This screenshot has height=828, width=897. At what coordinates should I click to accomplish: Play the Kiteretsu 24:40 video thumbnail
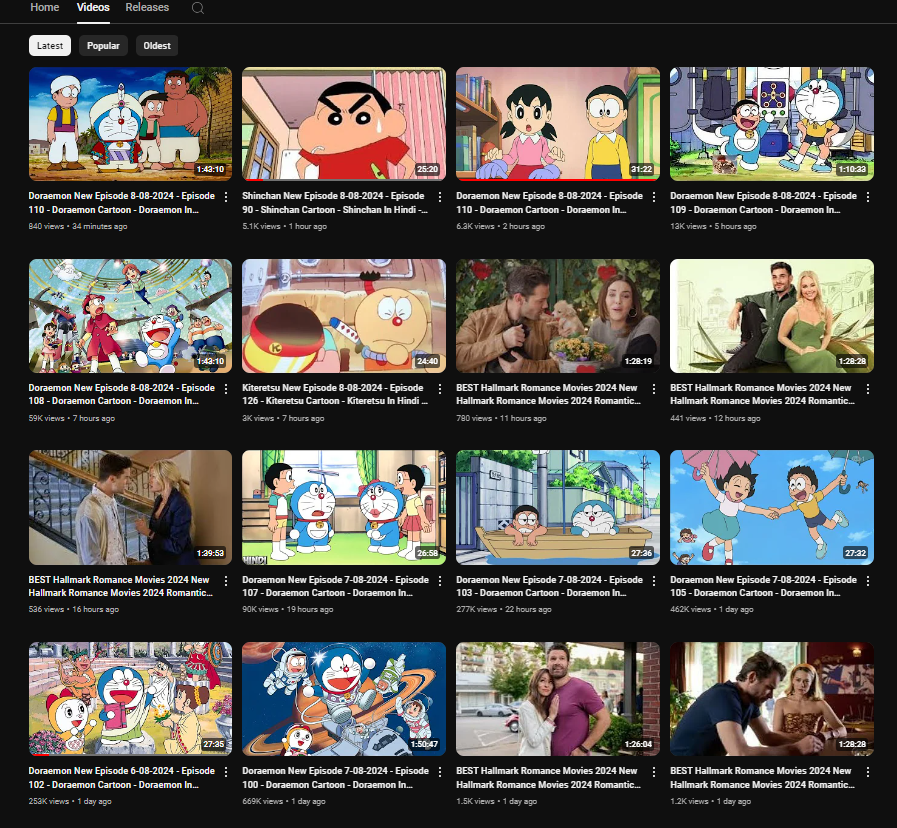click(x=344, y=316)
